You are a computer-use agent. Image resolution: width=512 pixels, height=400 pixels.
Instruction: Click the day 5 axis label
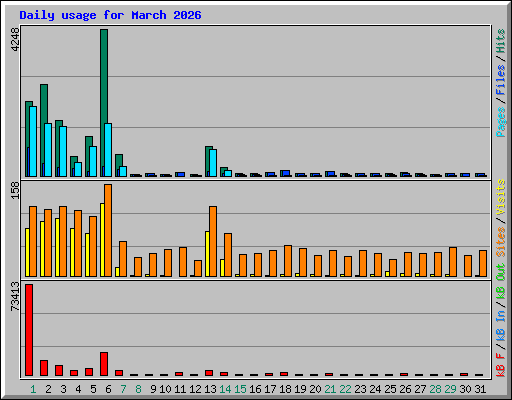tap(93, 389)
